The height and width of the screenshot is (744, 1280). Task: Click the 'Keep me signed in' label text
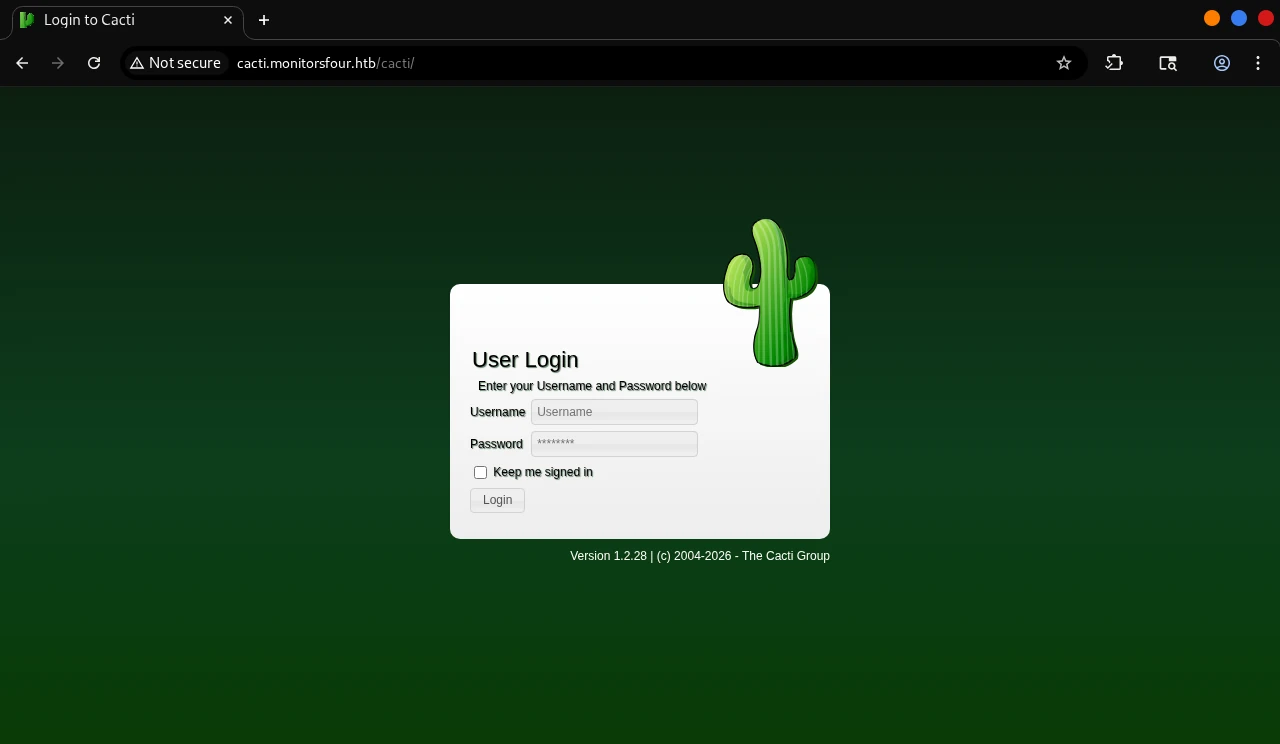click(x=543, y=472)
